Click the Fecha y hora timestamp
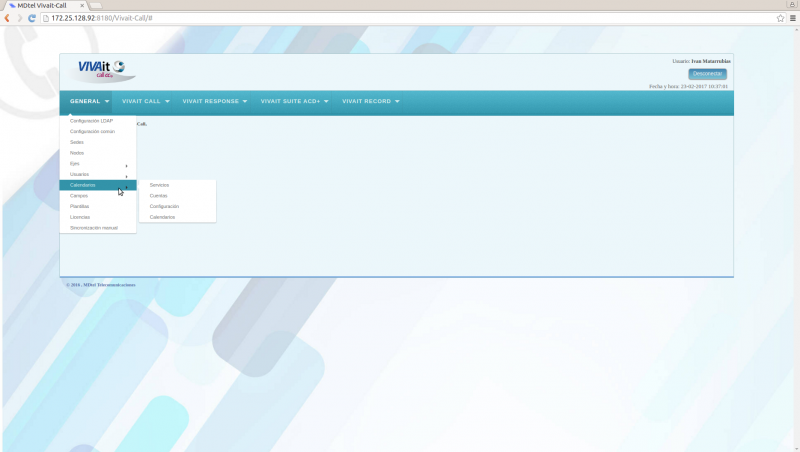The height and width of the screenshot is (452, 800). (688, 87)
